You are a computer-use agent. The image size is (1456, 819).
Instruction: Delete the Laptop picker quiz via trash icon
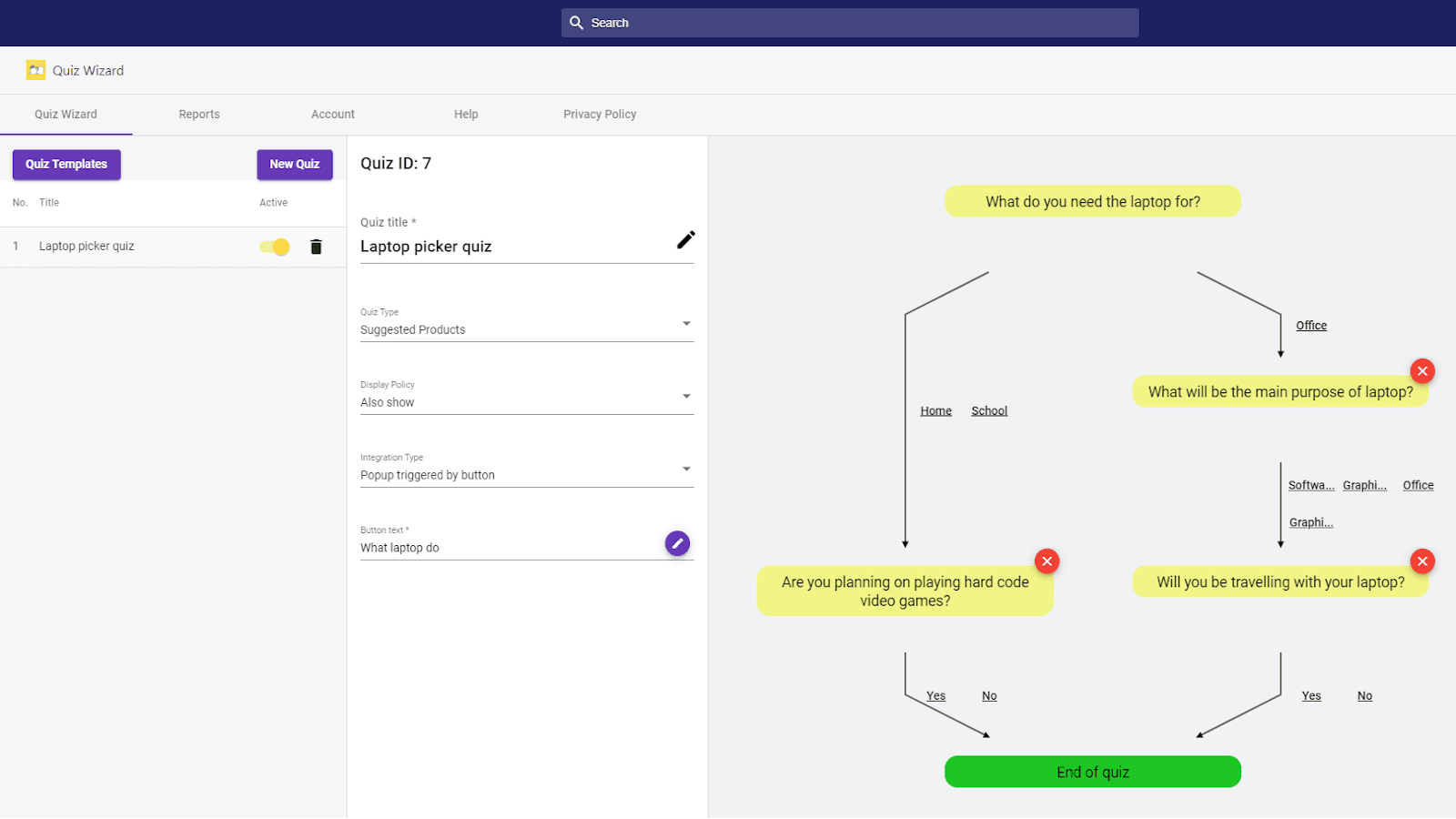(x=315, y=246)
